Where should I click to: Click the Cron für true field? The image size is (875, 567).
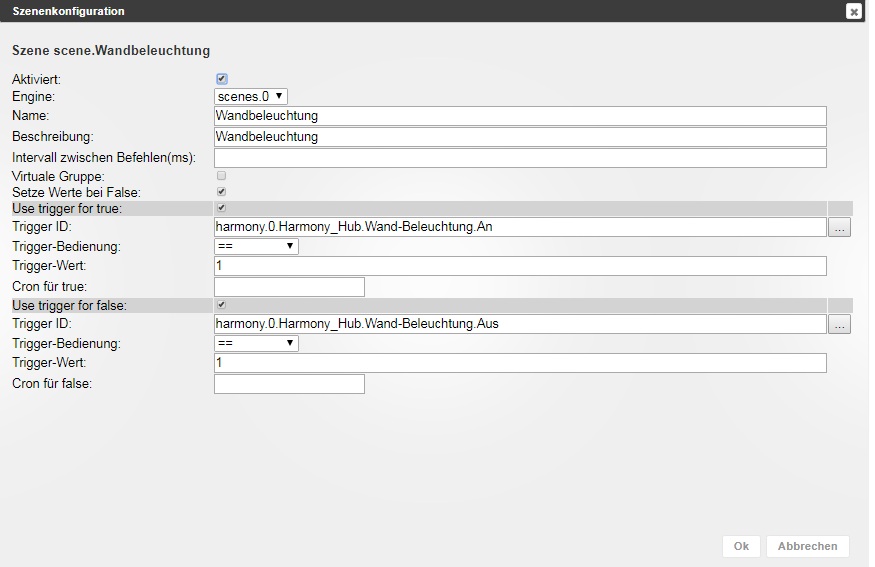click(x=289, y=287)
